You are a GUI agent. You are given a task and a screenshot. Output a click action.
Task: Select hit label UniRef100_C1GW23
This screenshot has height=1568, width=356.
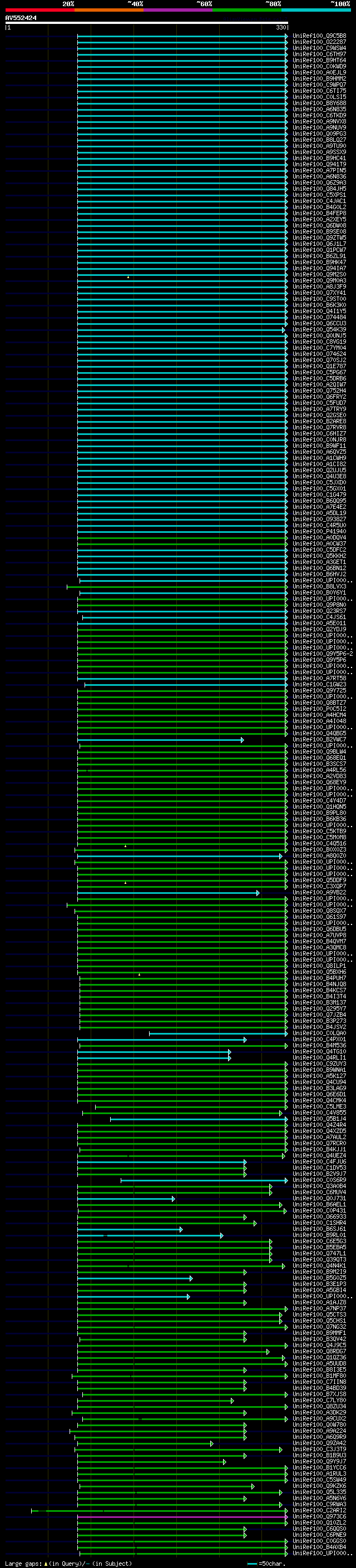(319, 684)
